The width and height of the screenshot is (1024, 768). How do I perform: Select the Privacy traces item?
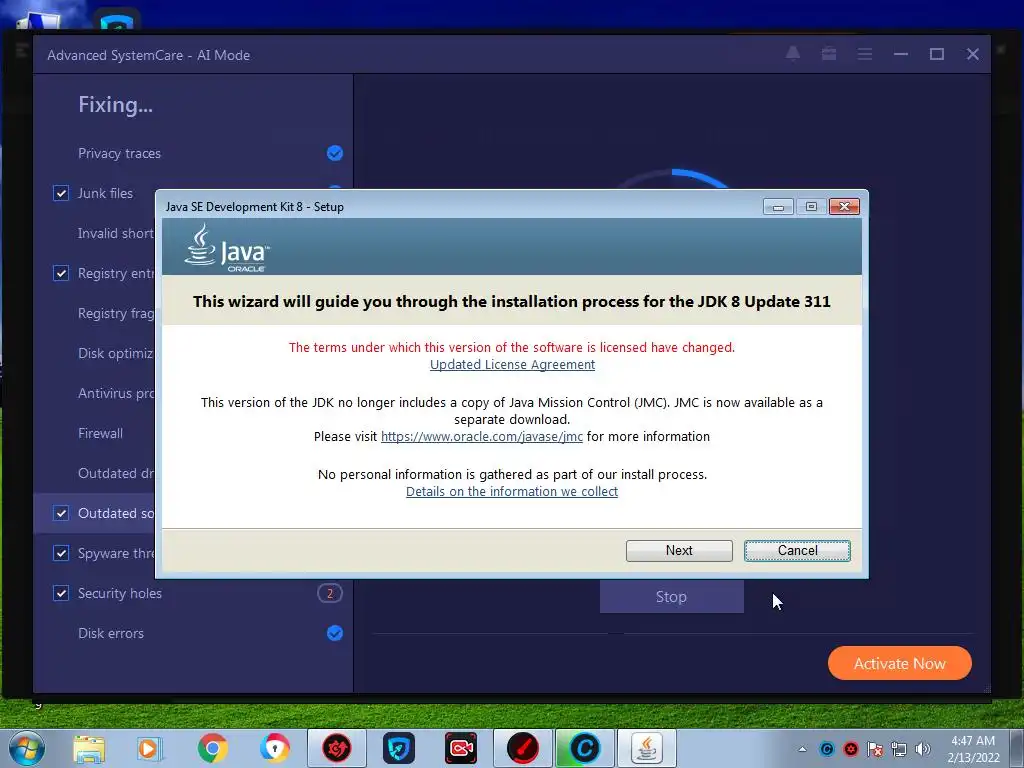tap(119, 153)
